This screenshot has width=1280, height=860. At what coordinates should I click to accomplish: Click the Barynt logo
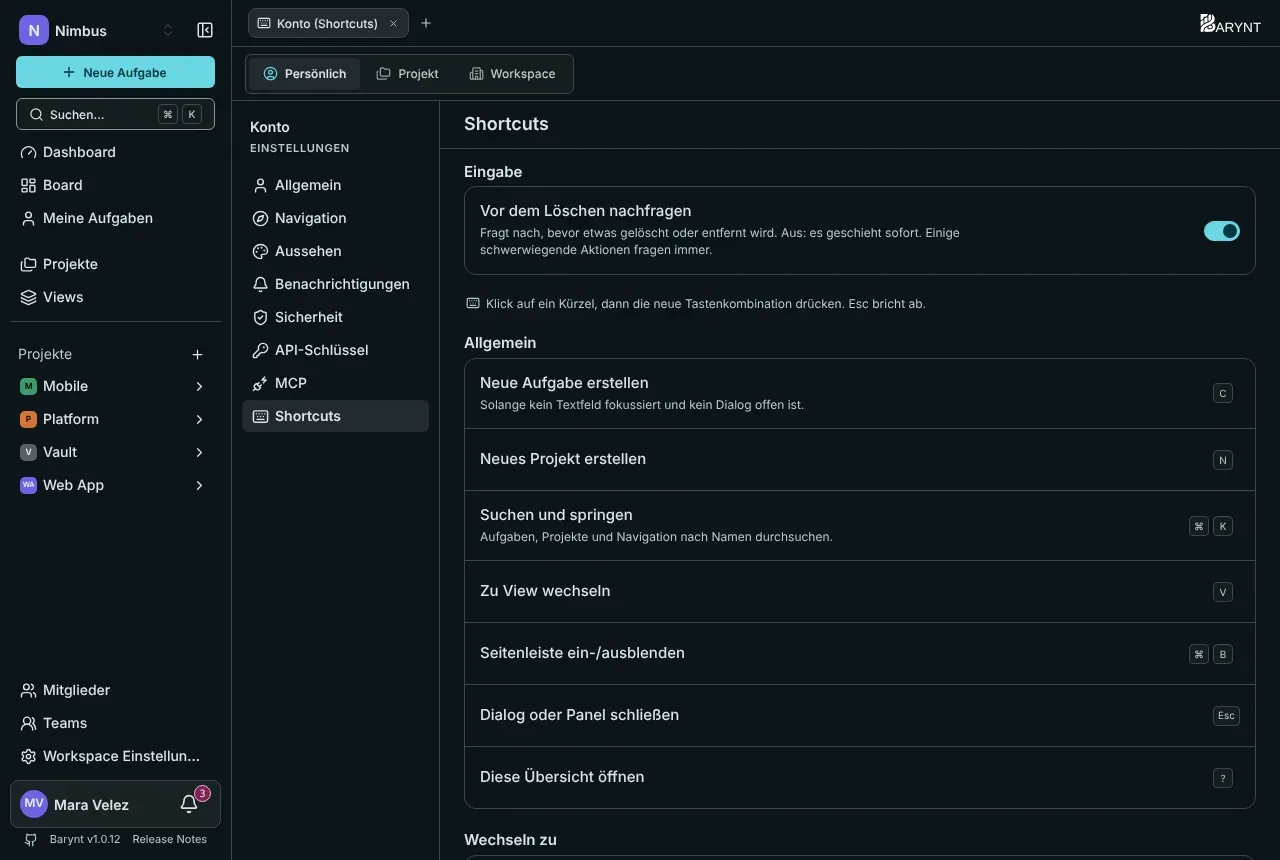click(1230, 24)
